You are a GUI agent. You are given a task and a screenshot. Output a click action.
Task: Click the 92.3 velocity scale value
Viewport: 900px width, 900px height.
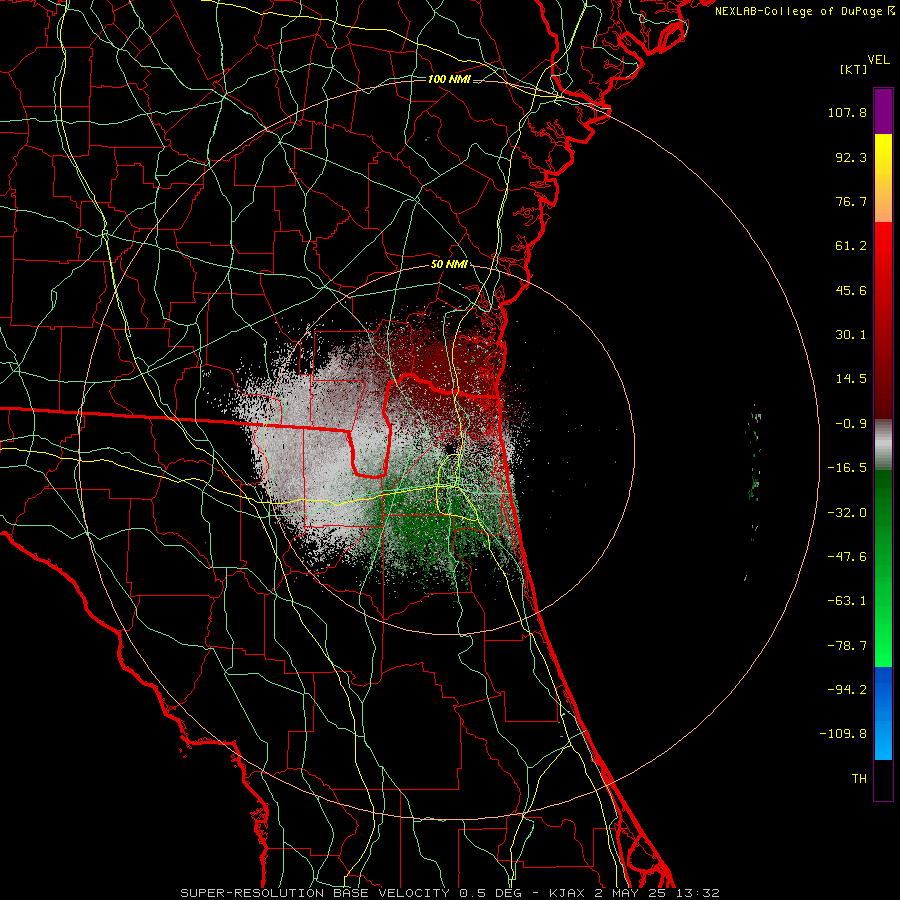851,157
